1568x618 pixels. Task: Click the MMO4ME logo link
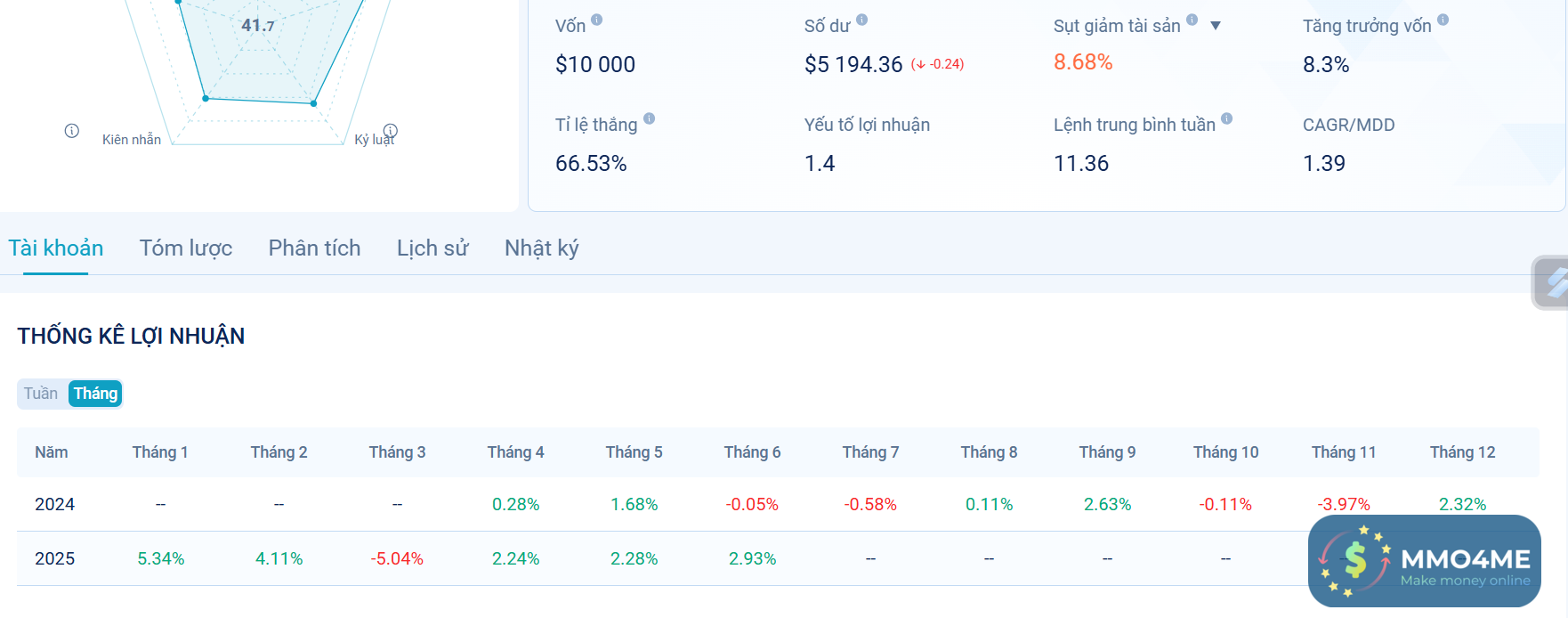pyautogui.click(x=1424, y=561)
